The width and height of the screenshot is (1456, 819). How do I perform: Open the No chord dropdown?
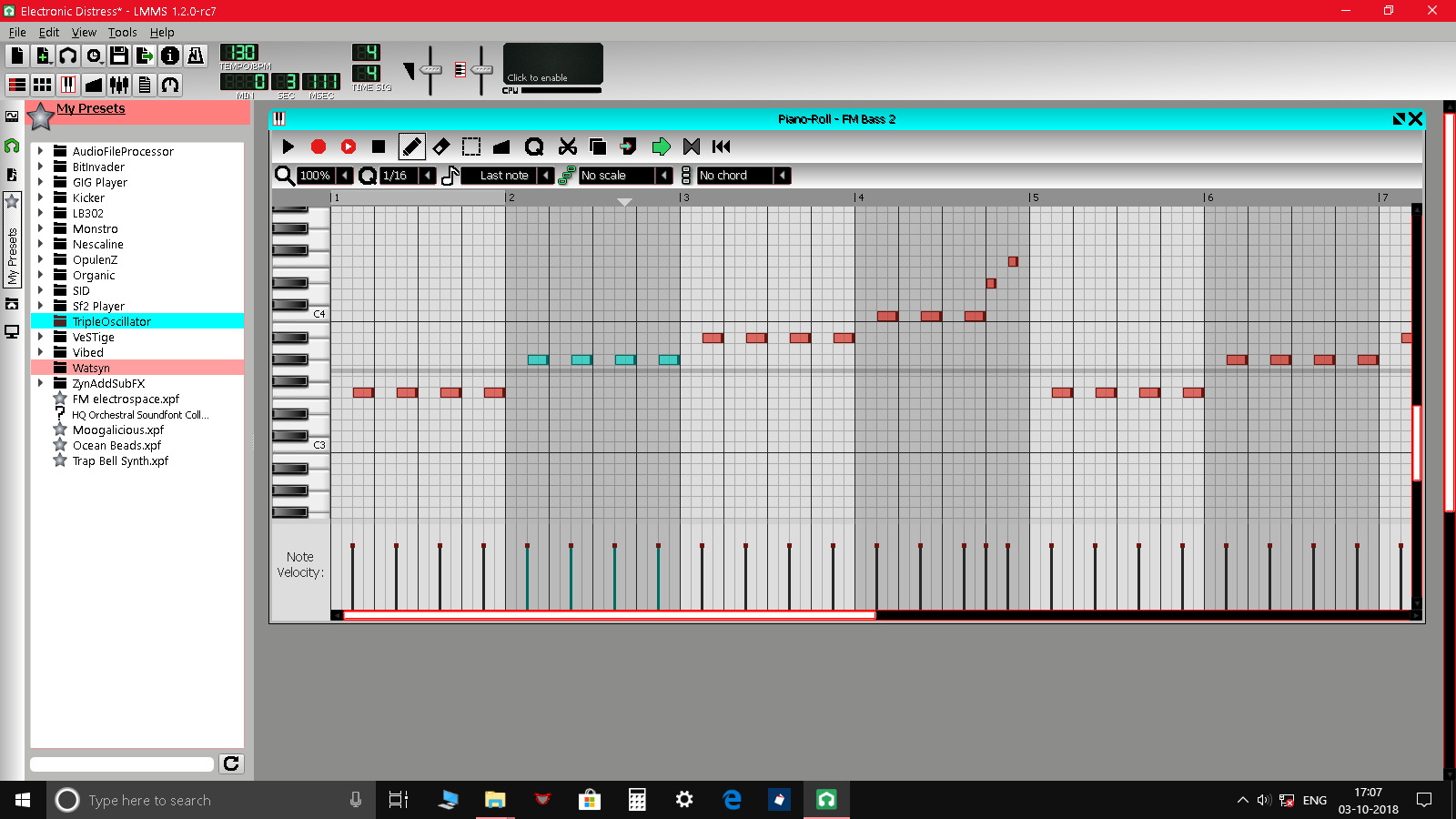[737, 175]
